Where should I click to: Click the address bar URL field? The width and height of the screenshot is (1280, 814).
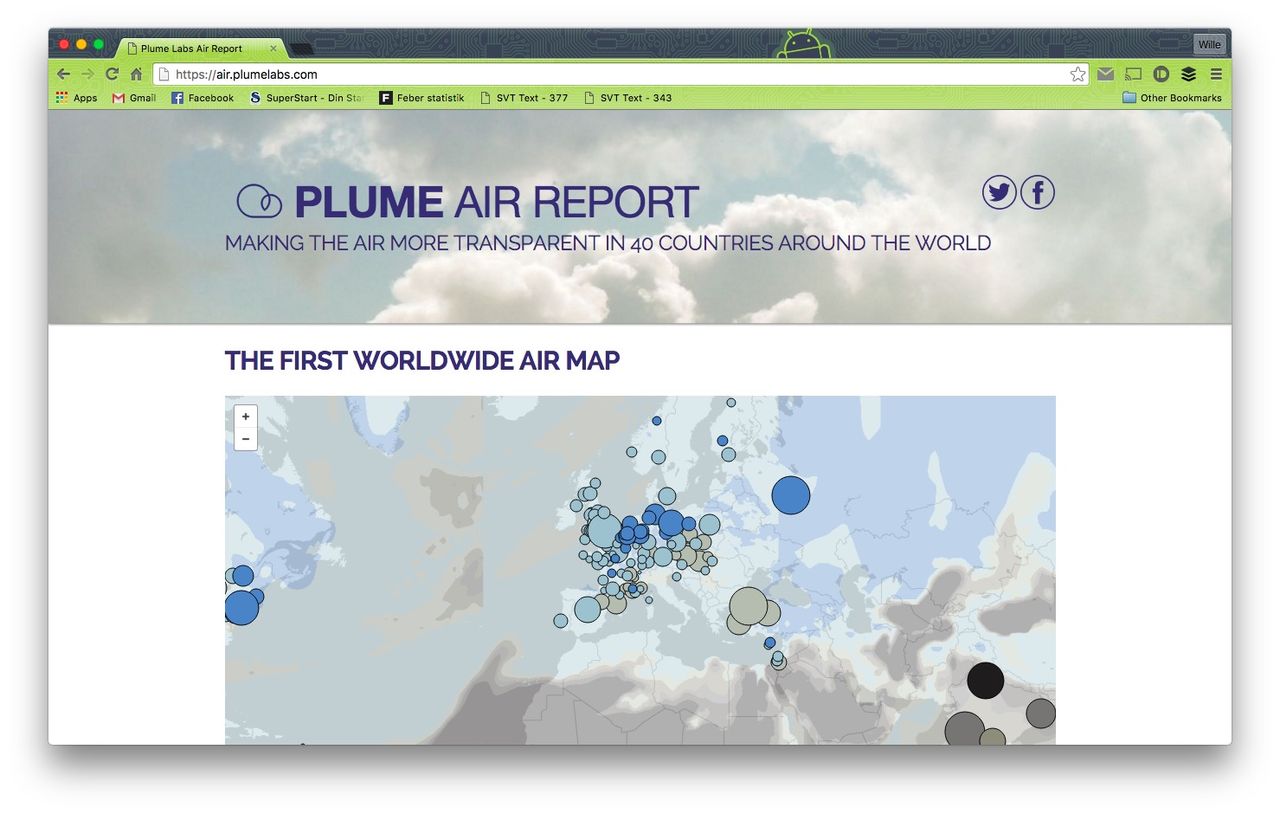620,74
